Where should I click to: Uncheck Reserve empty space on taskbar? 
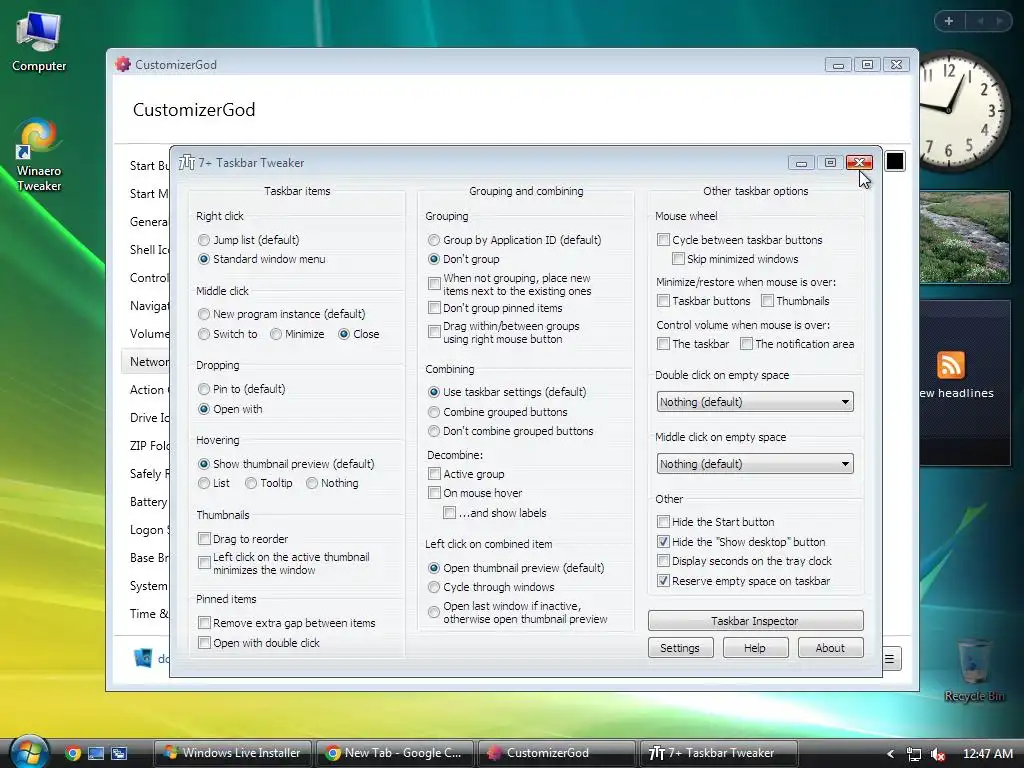(744, 581)
